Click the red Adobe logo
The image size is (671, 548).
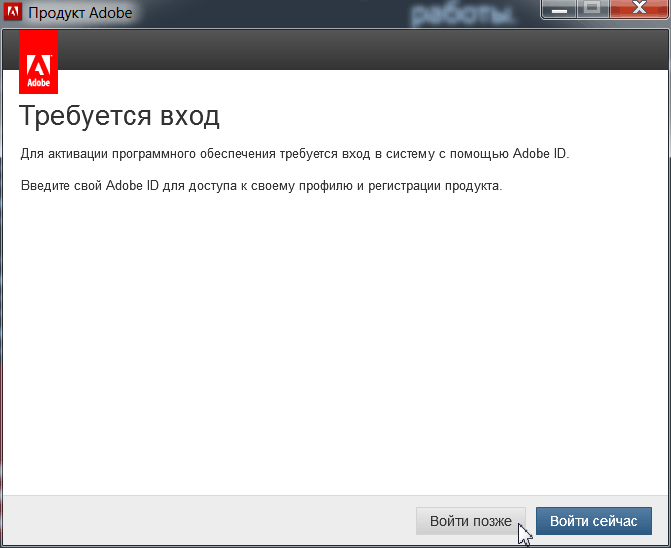point(39,62)
